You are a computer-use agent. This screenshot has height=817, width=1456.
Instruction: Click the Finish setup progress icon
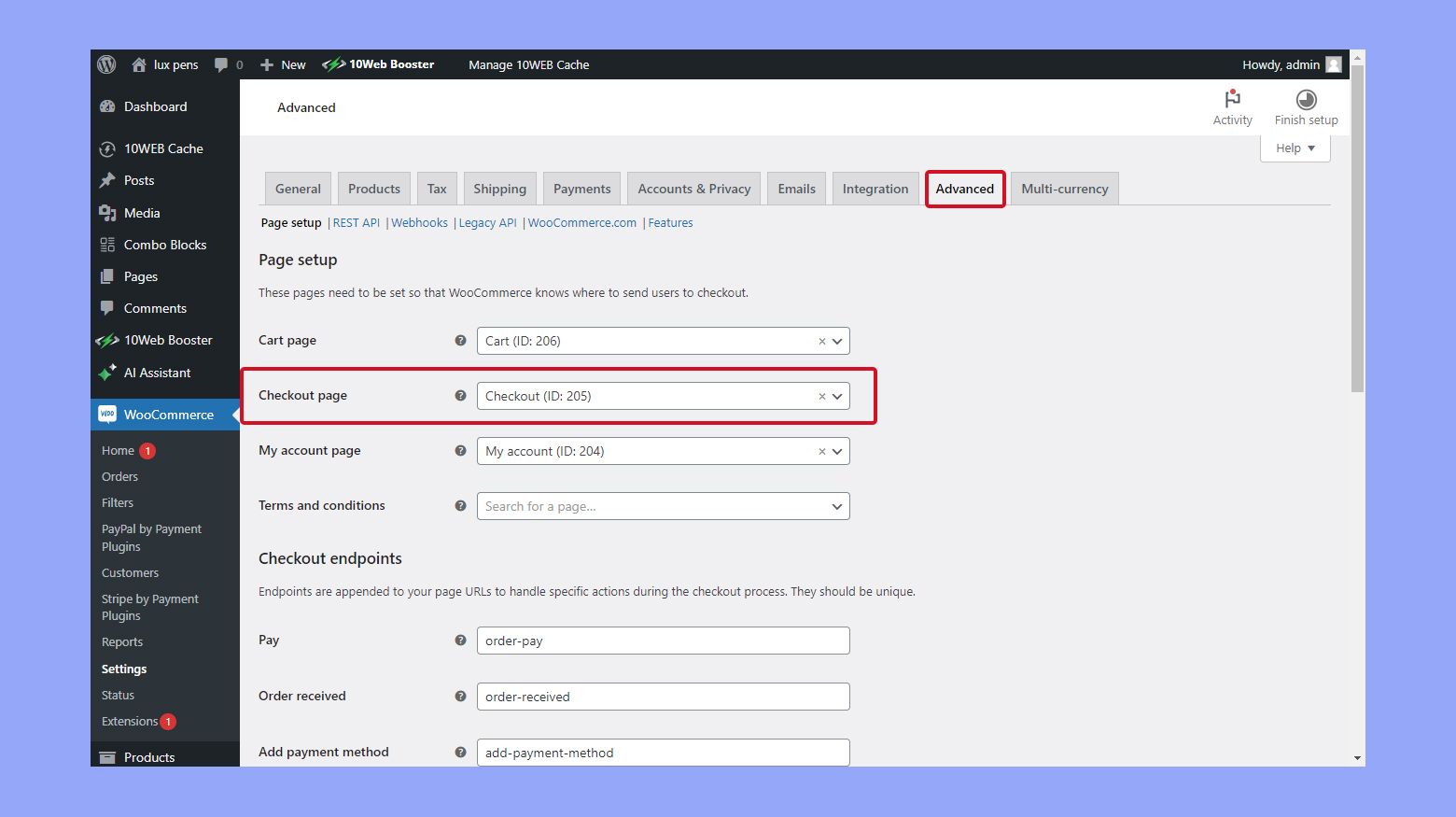tap(1306, 99)
